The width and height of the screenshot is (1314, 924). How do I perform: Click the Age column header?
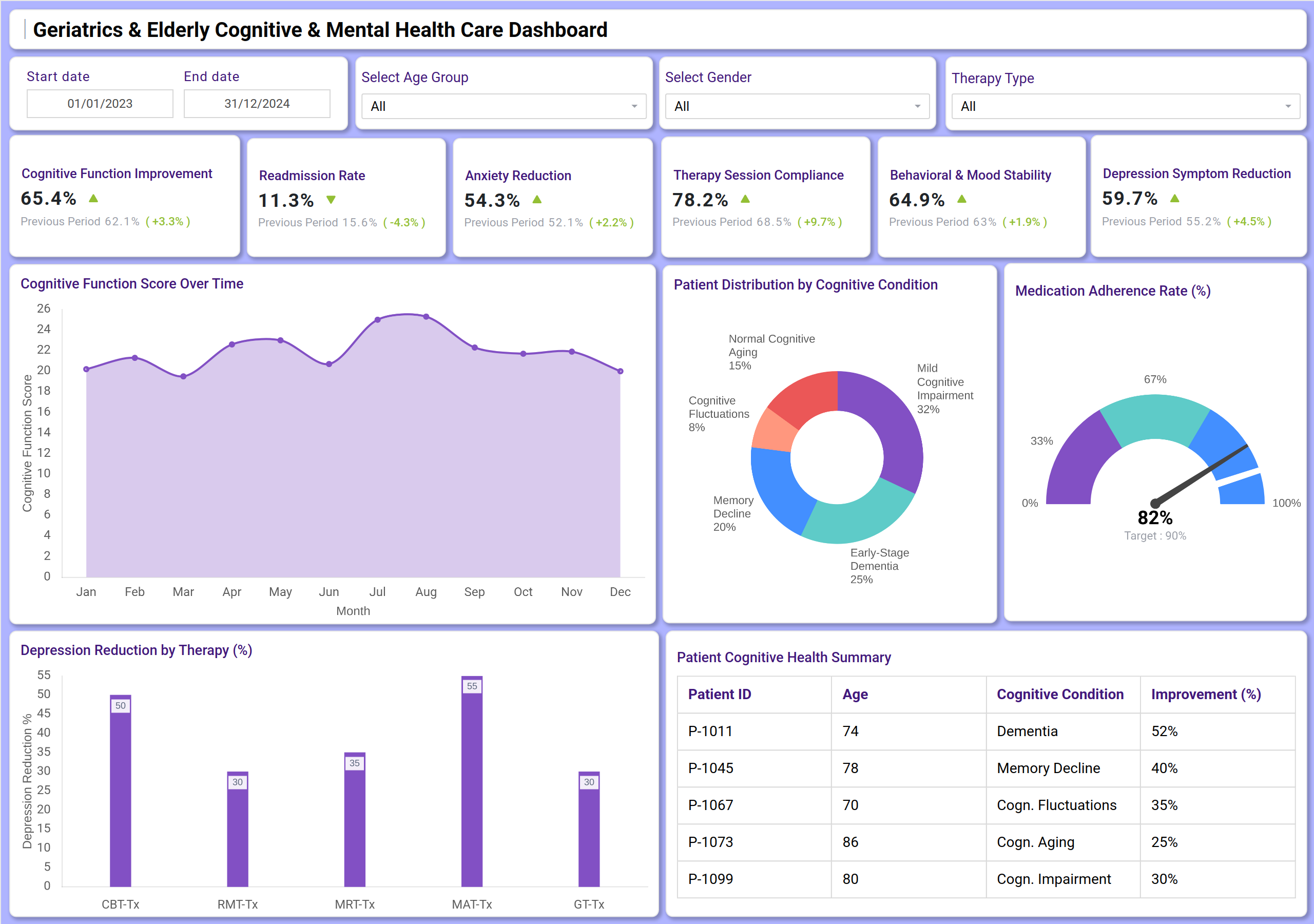[855, 695]
